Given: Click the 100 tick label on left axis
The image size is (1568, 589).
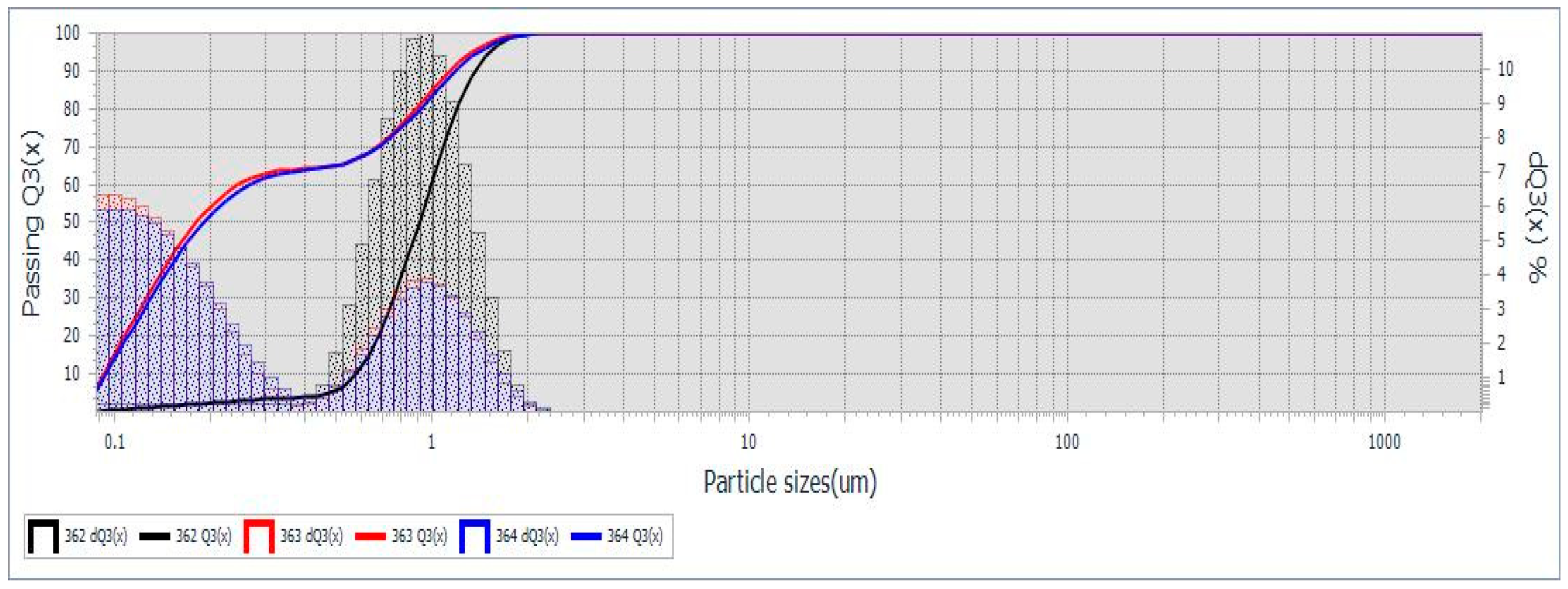Looking at the screenshot, I should pos(67,33).
